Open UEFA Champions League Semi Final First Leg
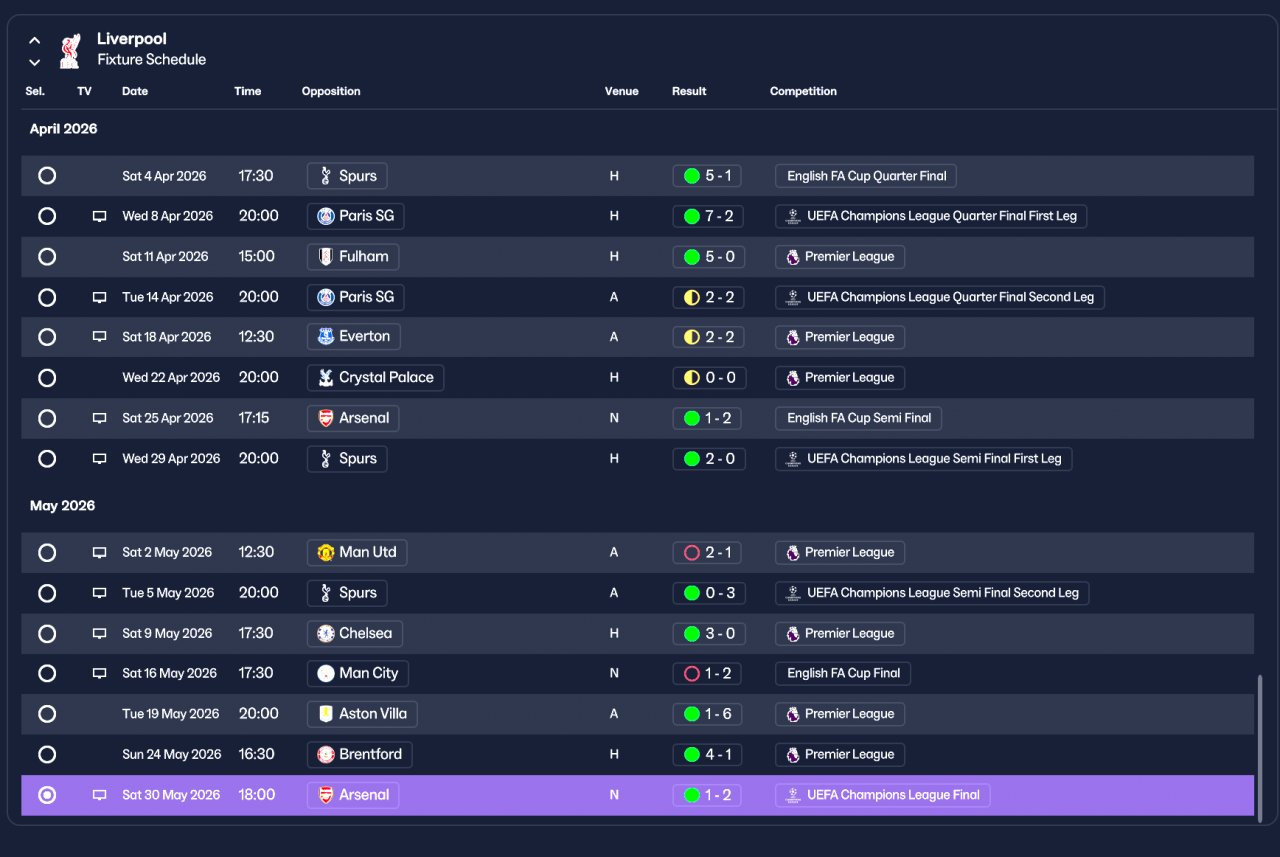1280x857 pixels. click(923, 459)
